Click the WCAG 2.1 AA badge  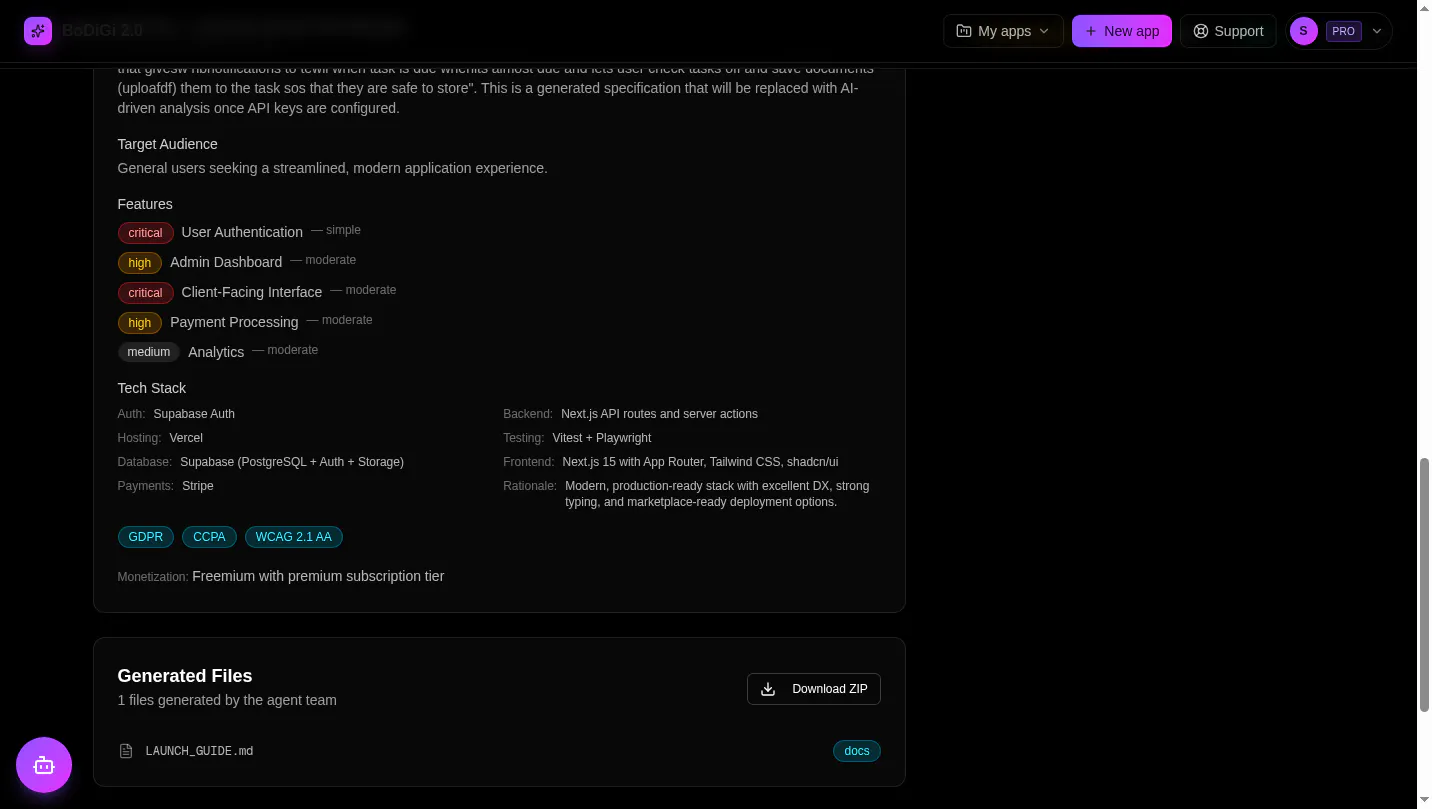point(294,537)
